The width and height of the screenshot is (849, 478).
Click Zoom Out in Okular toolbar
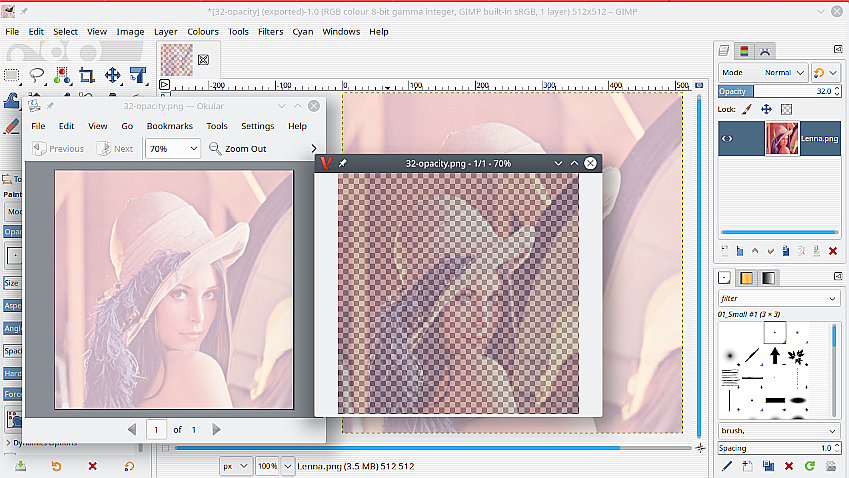(237, 149)
